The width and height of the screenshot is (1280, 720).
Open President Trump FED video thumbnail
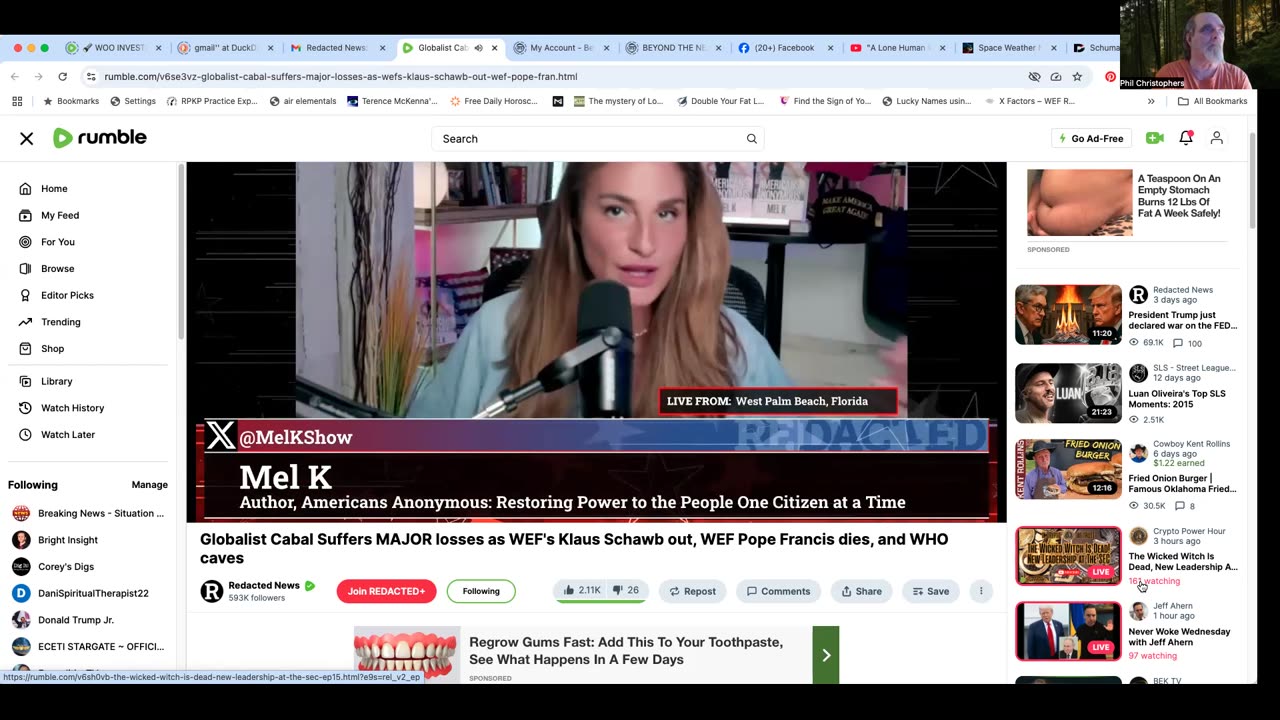1068,315
